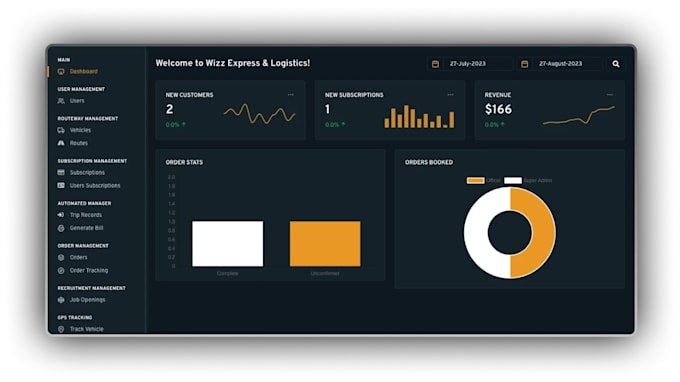Click the search magnifier icon
The height and width of the screenshot is (382, 680).
click(616, 64)
